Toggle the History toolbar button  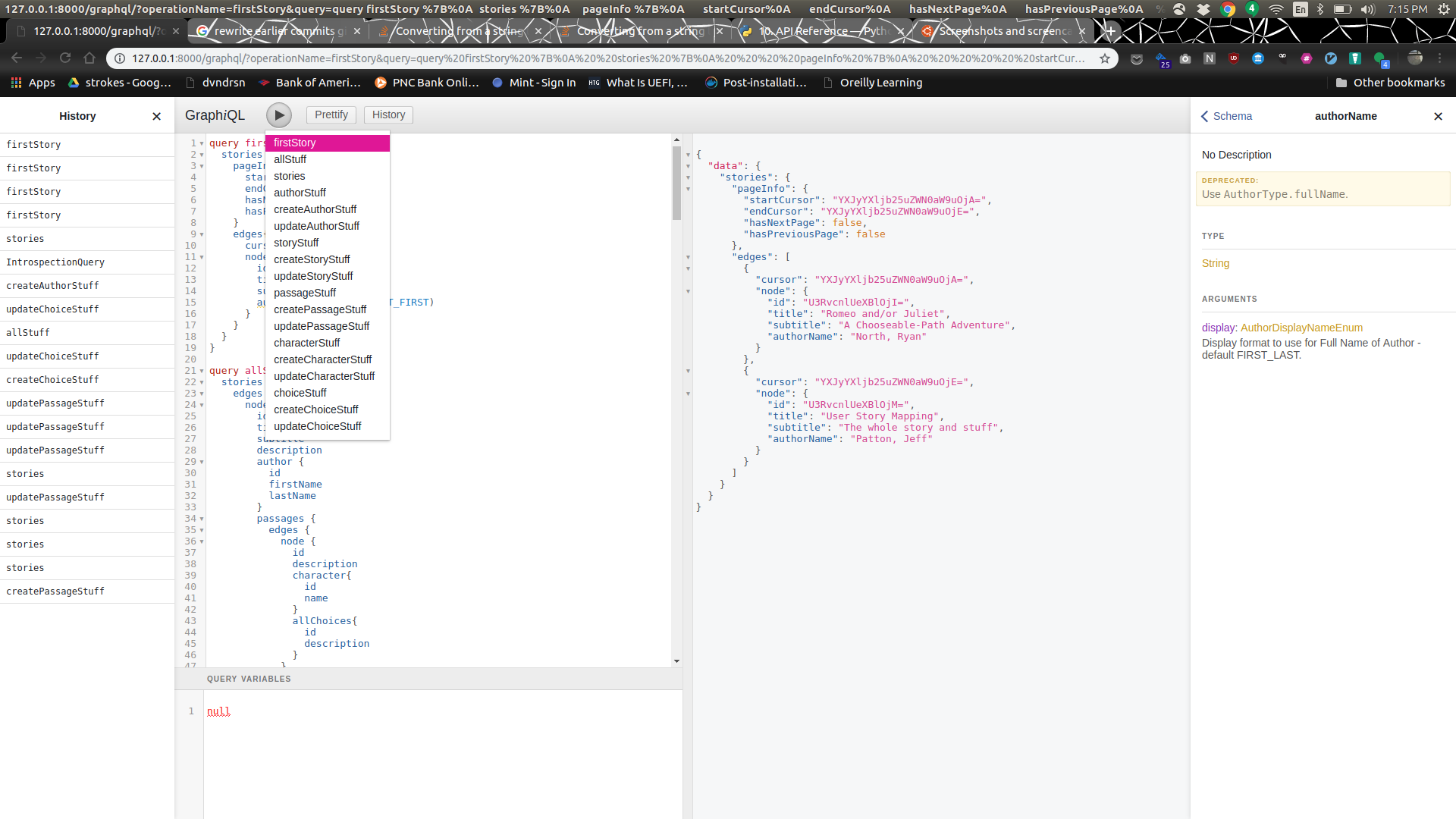388,115
